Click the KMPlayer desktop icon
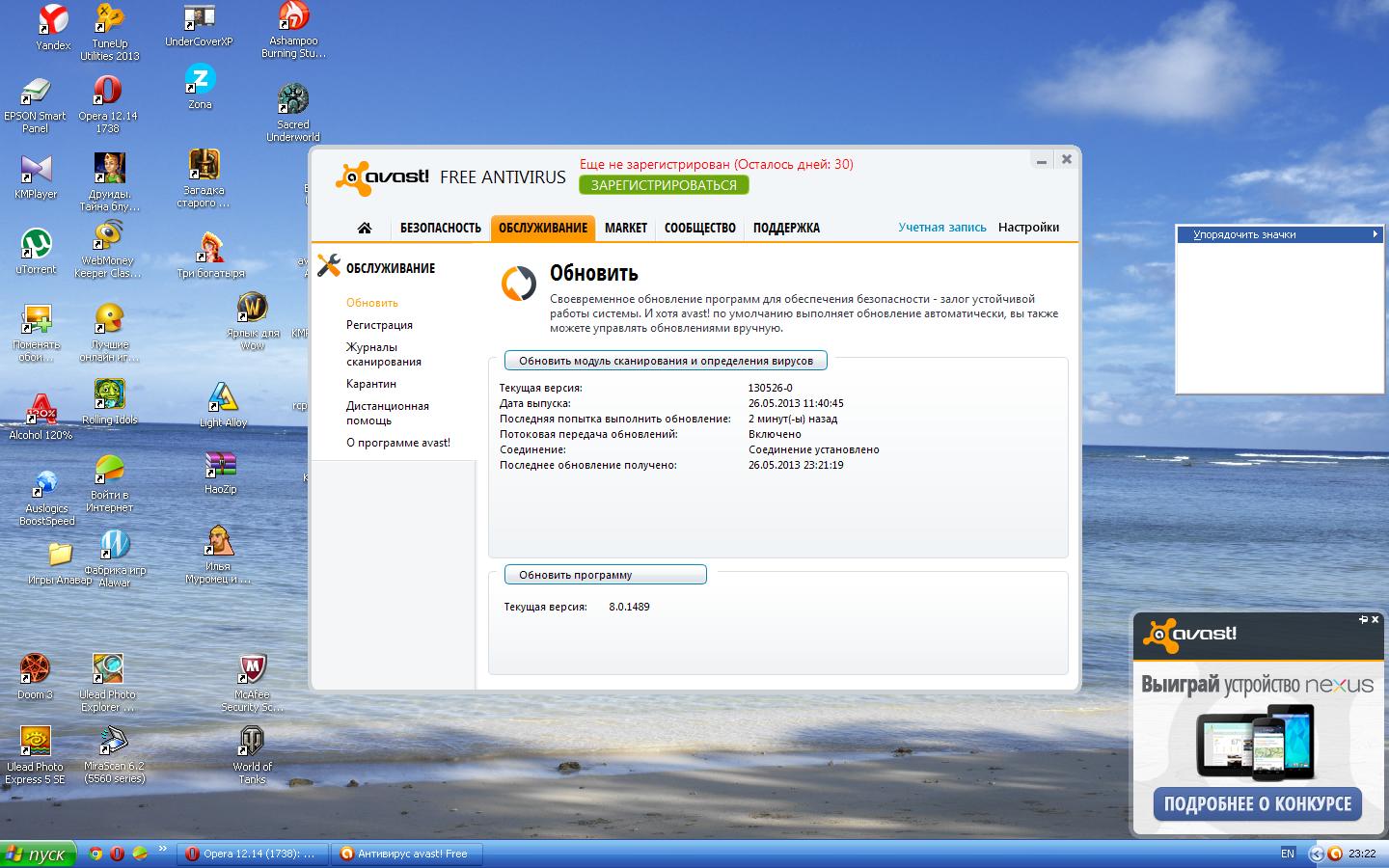This screenshot has width=1389, height=868. point(36,177)
